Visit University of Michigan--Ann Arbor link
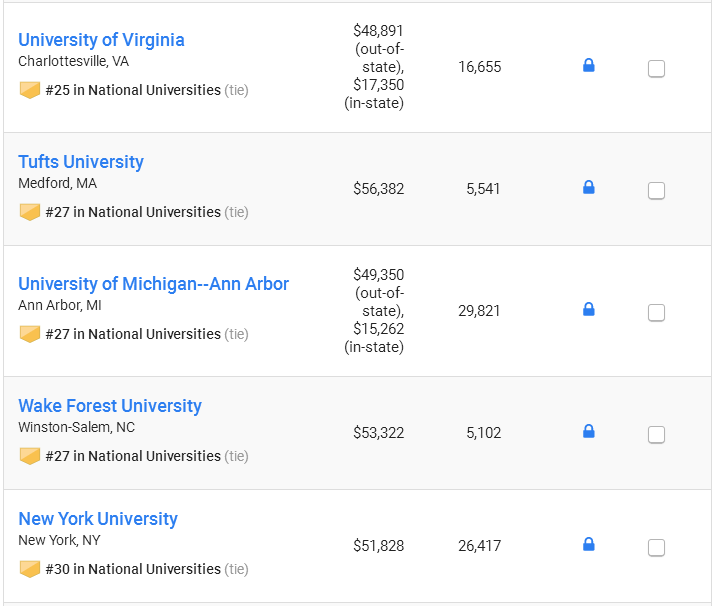 tap(153, 284)
